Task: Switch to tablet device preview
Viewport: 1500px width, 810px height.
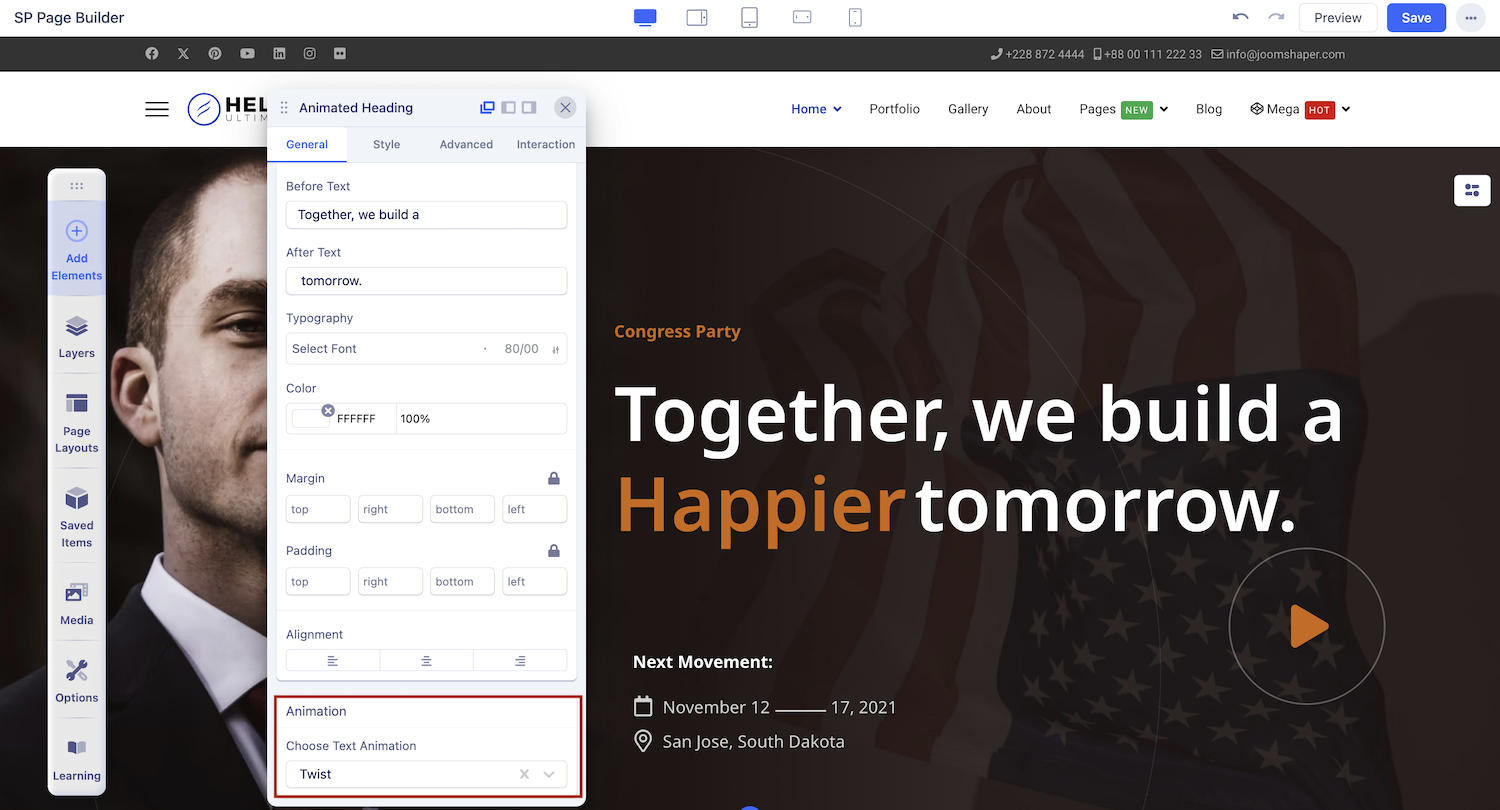Action: 749,18
